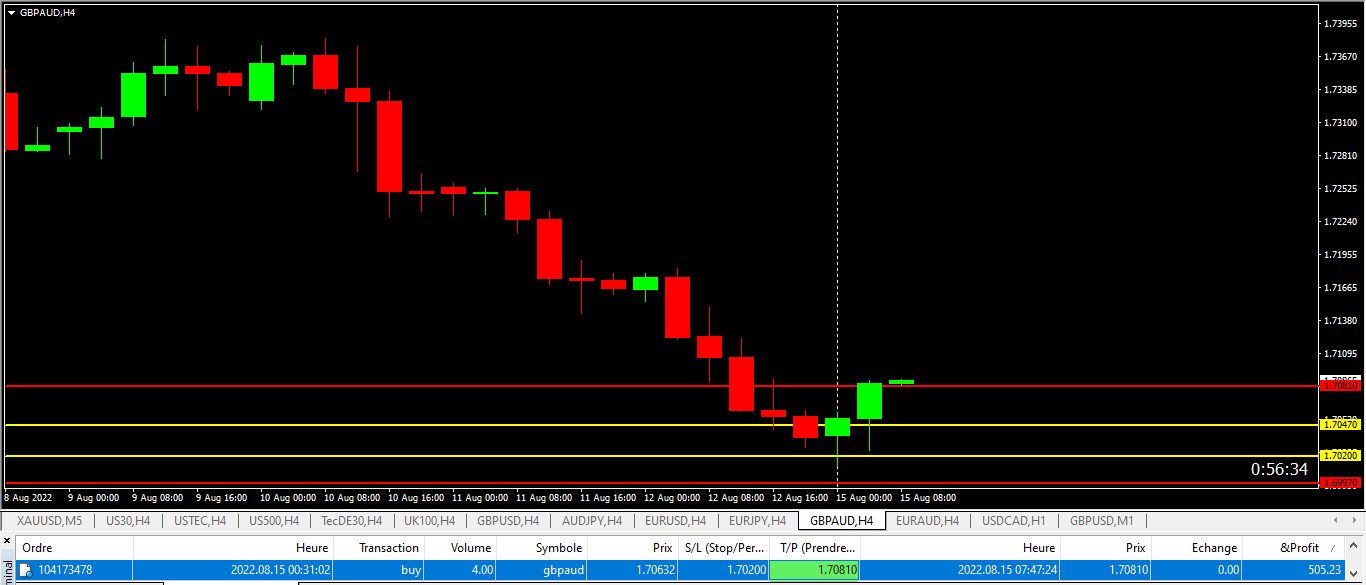The image size is (1366, 585).
Task: Click the 1.72525 price scale label
Action: [x=1340, y=188]
